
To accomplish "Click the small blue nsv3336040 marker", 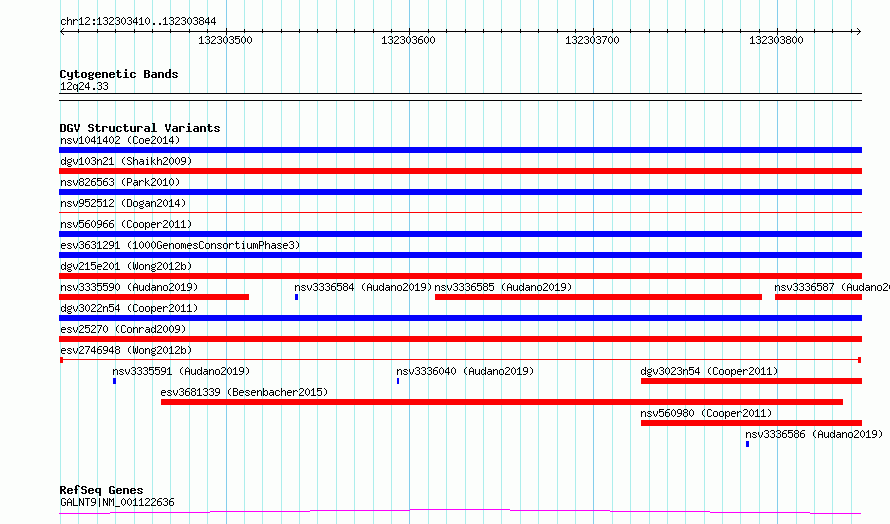I will (398, 381).
